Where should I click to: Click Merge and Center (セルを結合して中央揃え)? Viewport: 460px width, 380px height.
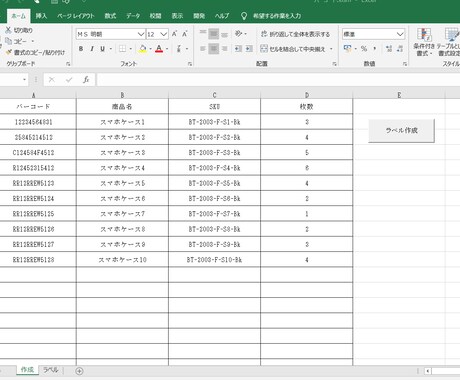[x=293, y=49]
